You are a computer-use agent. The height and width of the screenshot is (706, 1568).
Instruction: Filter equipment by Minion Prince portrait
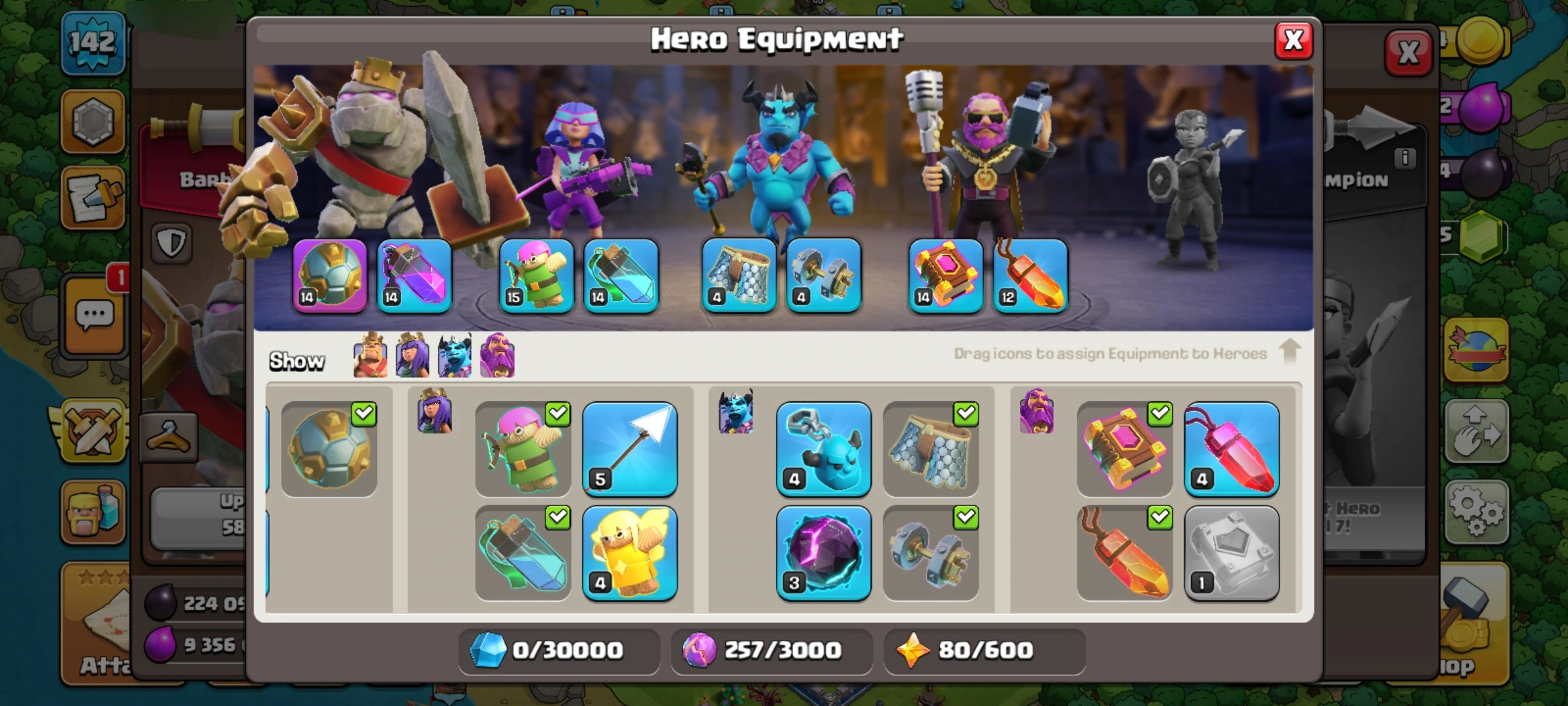pyautogui.click(x=455, y=356)
